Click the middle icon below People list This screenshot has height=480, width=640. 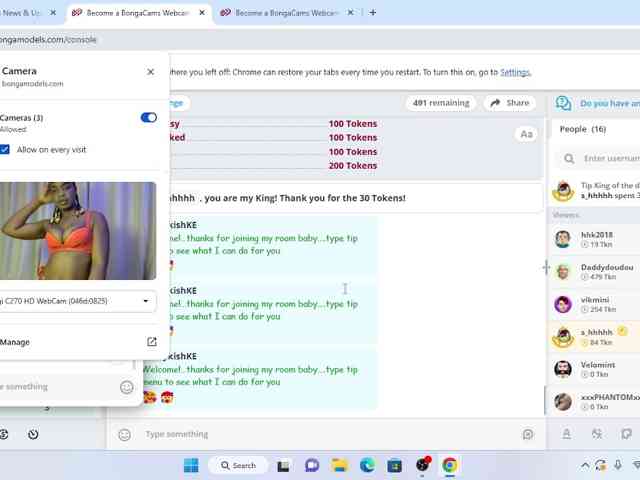[x=597, y=434]
